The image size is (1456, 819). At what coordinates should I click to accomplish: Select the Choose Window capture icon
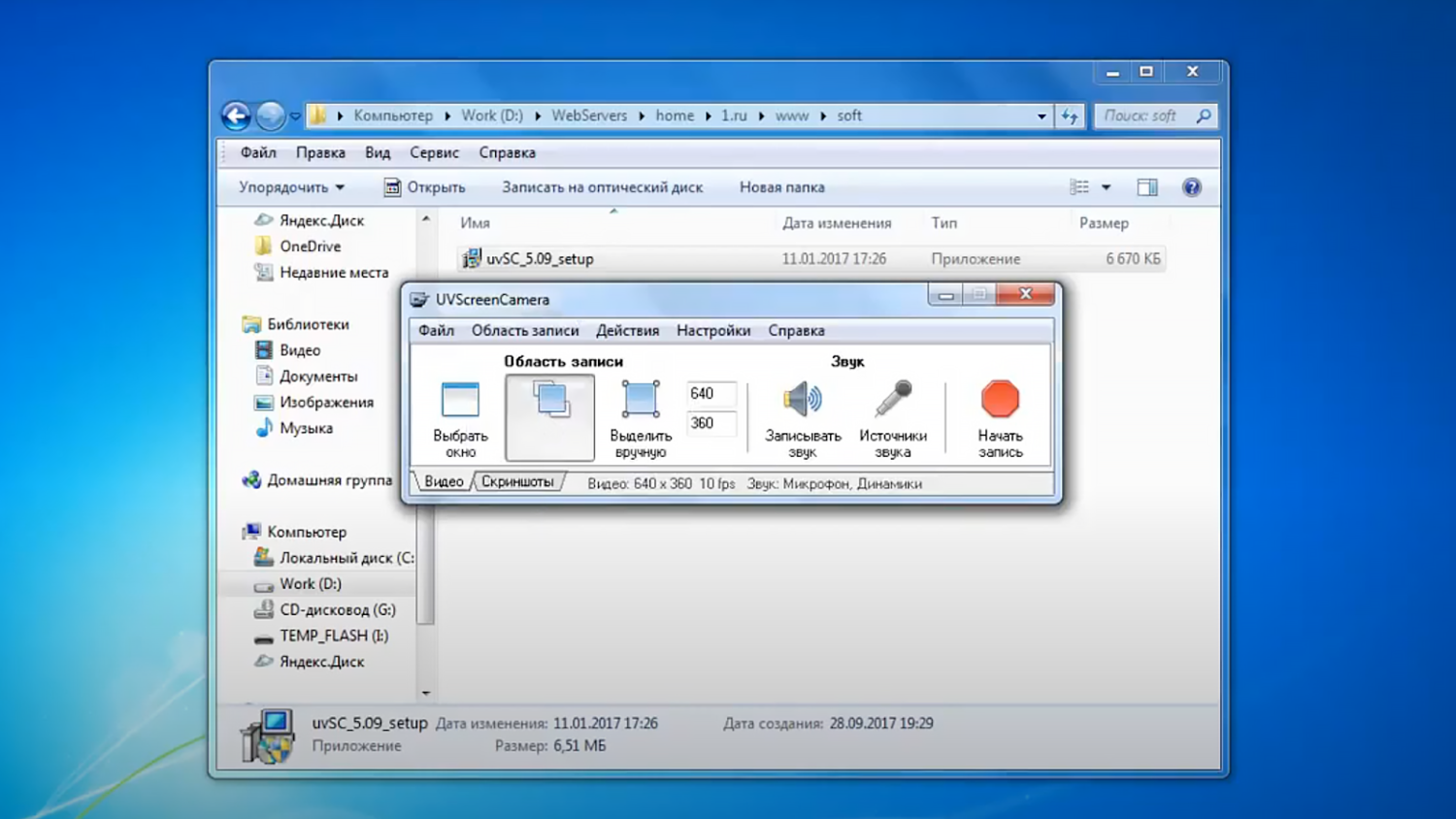[460, 400]
